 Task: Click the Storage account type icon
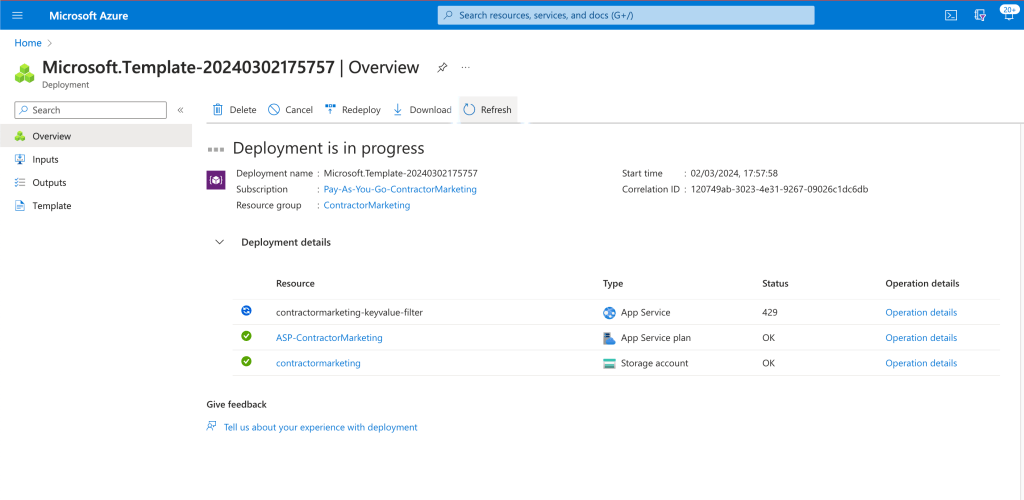point(609,364)
